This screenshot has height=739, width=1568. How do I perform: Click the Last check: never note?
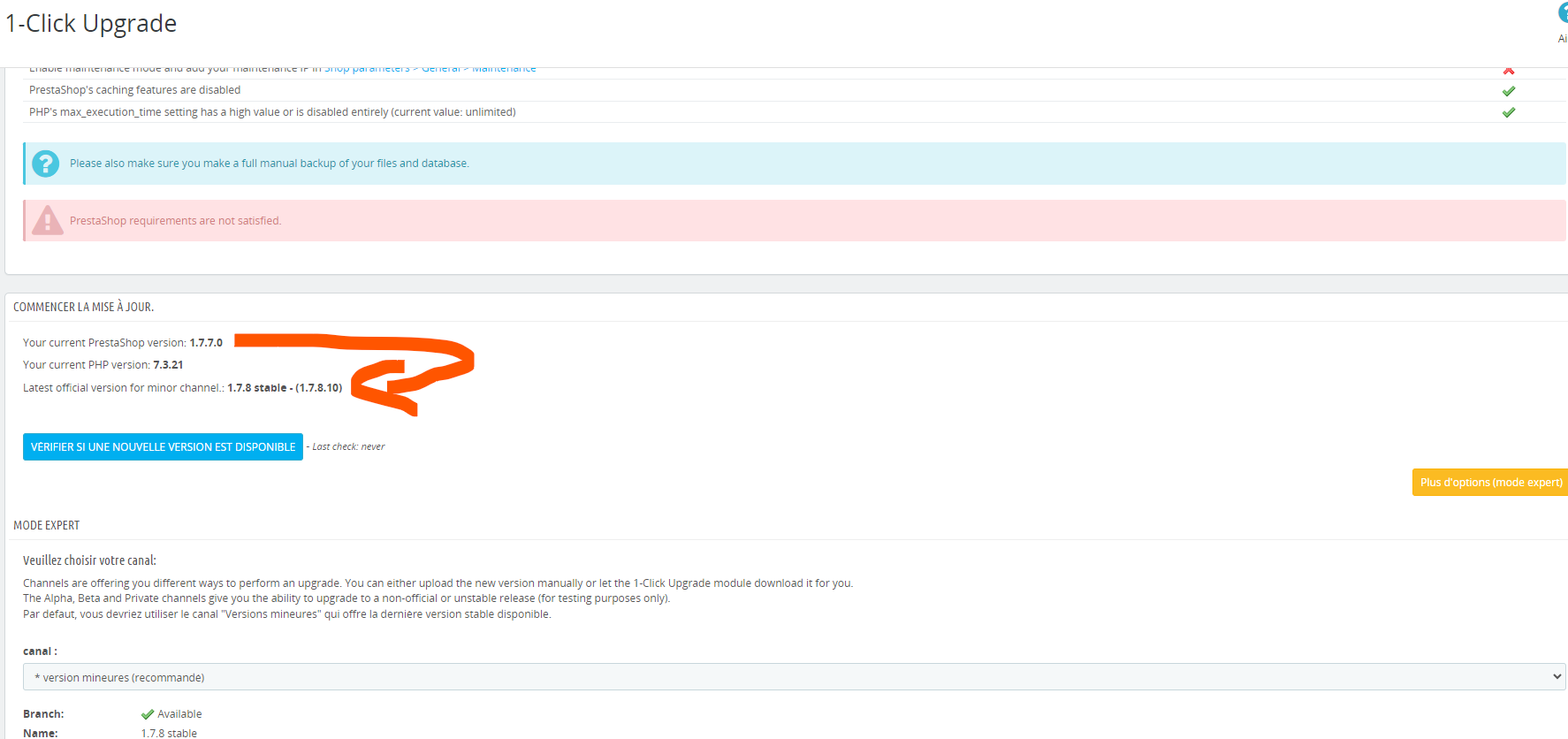point(348,447)
